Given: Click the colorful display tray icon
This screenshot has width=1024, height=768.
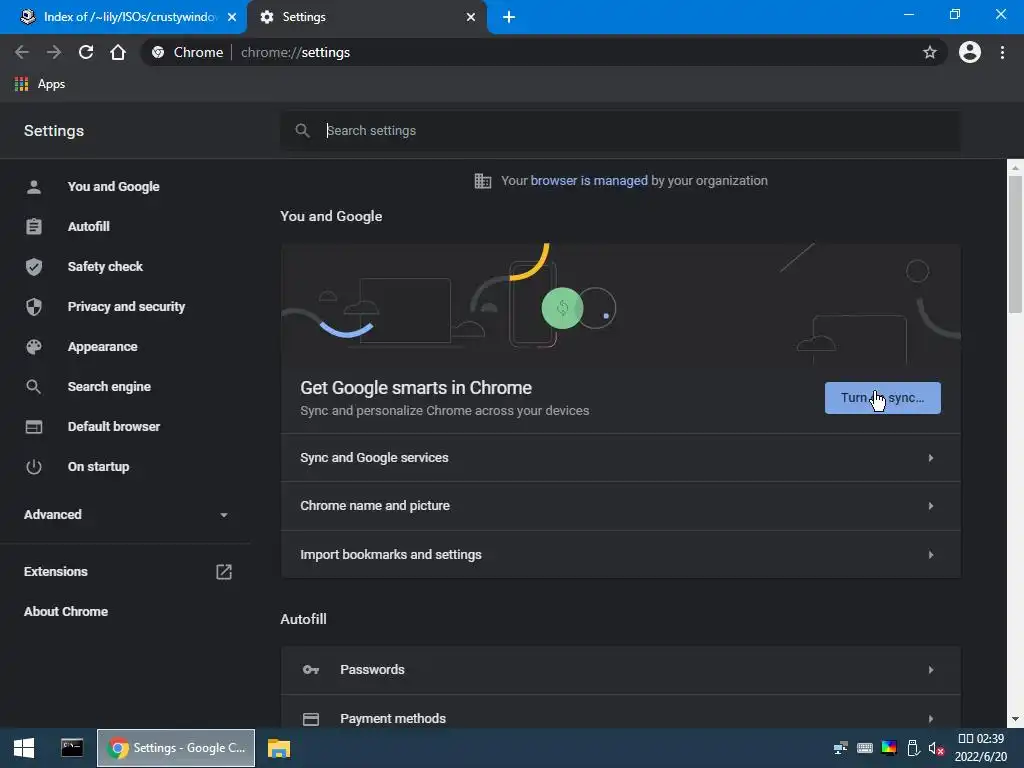Looking at the screenshot, I should (x=889, y=748).
